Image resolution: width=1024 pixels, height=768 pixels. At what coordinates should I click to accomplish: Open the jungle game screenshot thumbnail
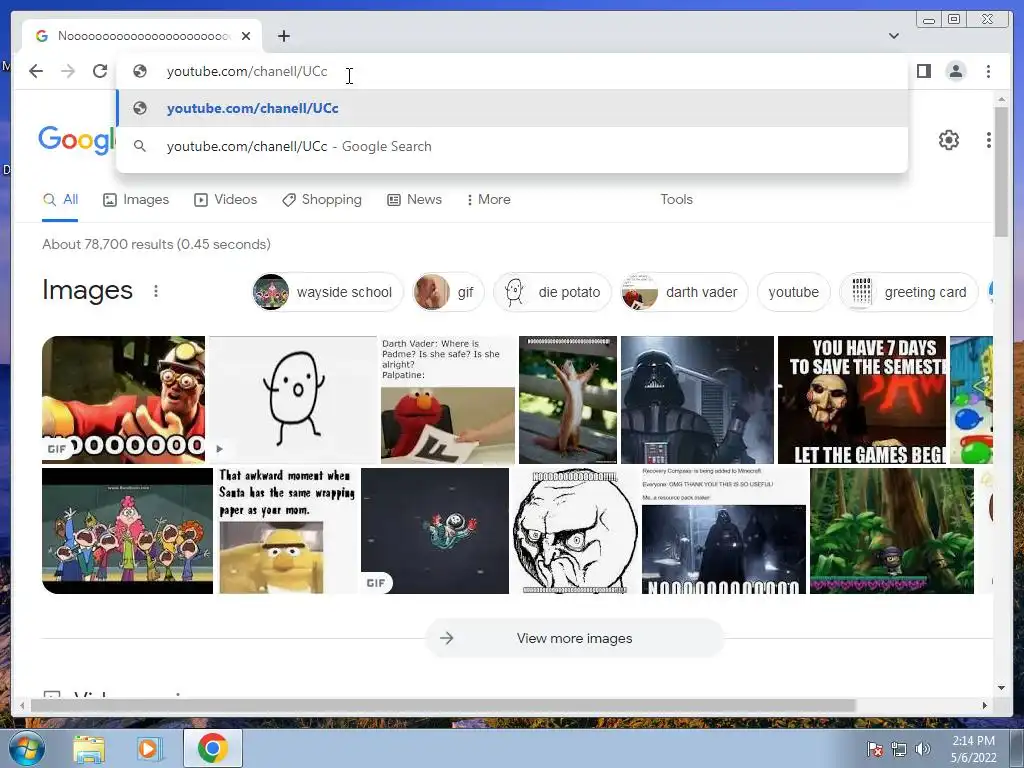891,530
